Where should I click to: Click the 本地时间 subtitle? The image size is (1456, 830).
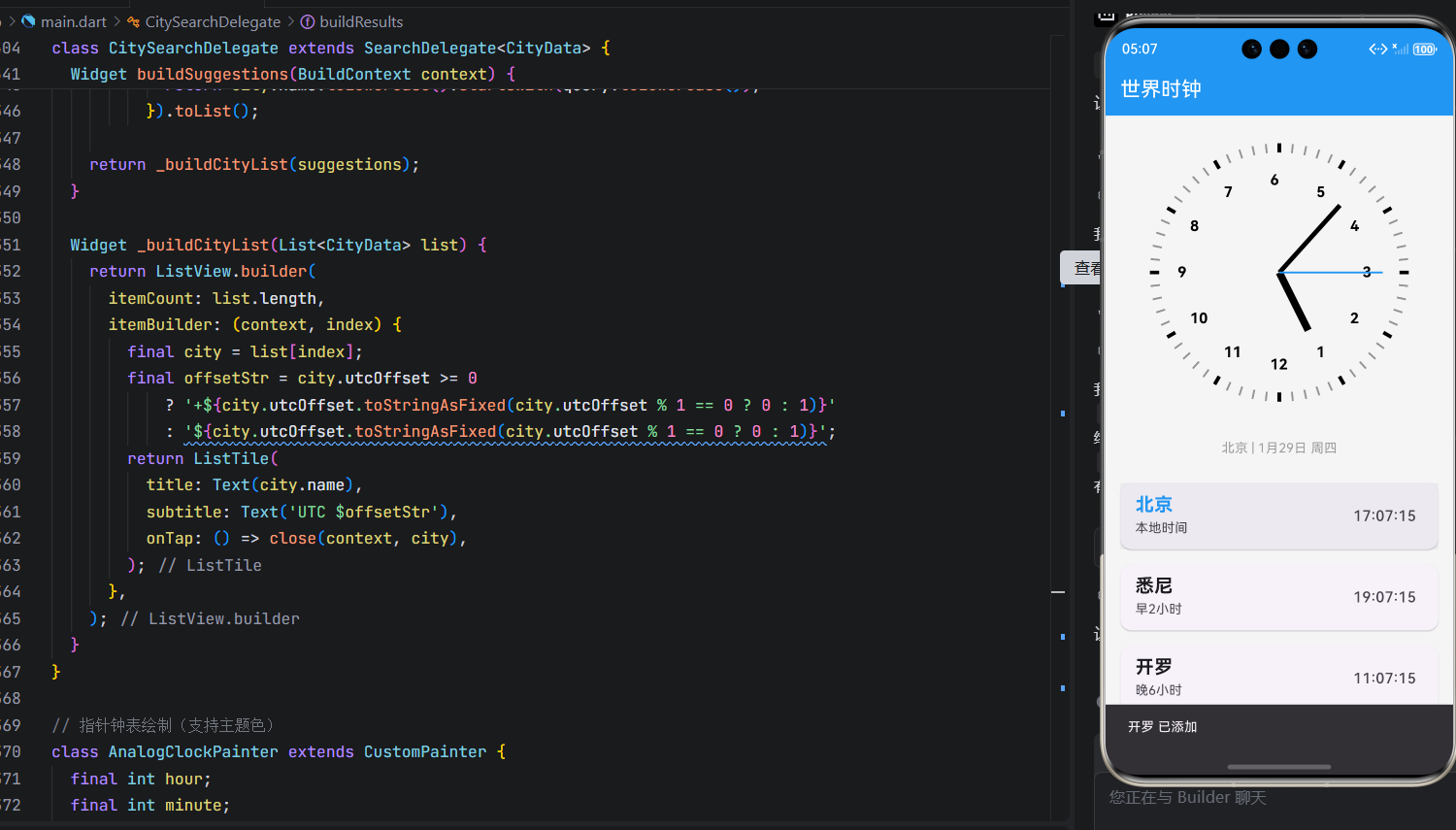(1161, 528)
